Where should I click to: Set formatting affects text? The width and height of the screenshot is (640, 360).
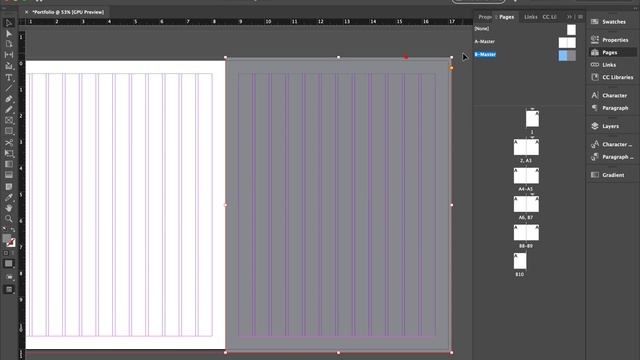coord(12,253)
